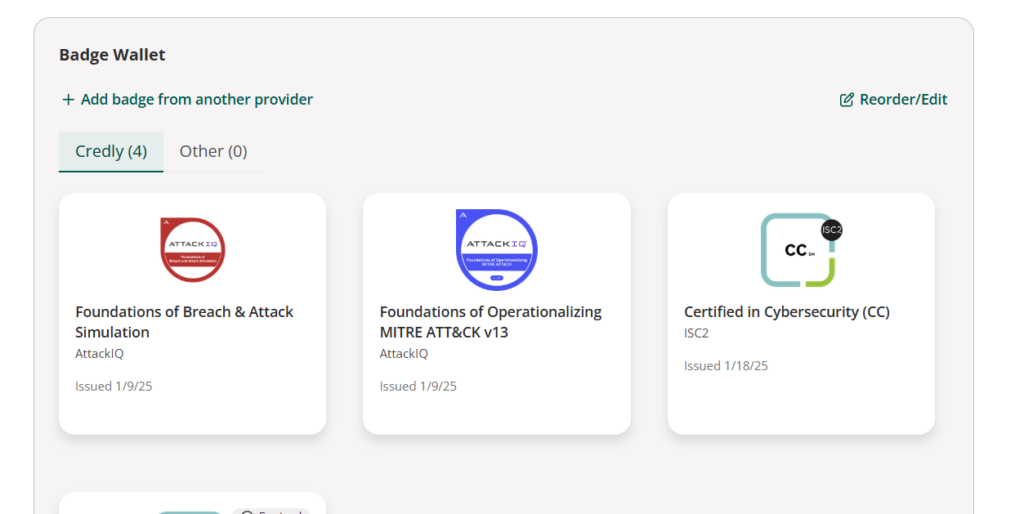Viewport: 1024px width, 514px height.
Task: Click Issued 1/9/25 on MITRE ATT&CK card
Action: tap(418, 386)
